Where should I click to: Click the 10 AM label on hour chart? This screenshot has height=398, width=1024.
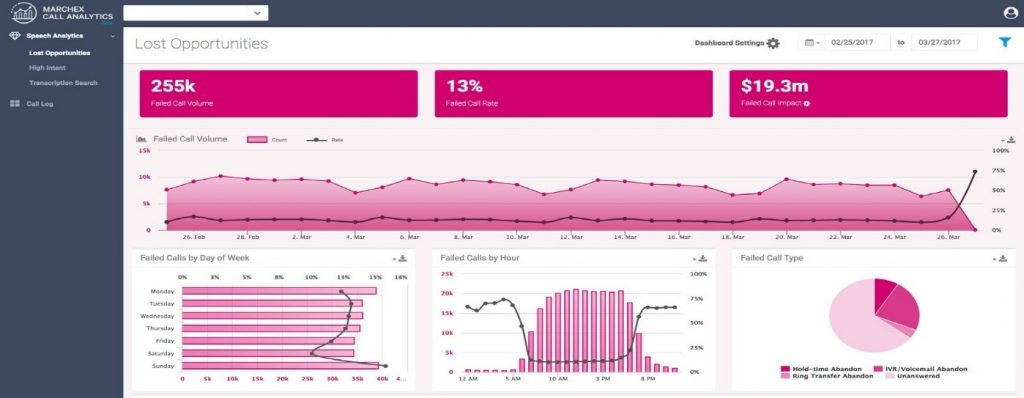557,378
